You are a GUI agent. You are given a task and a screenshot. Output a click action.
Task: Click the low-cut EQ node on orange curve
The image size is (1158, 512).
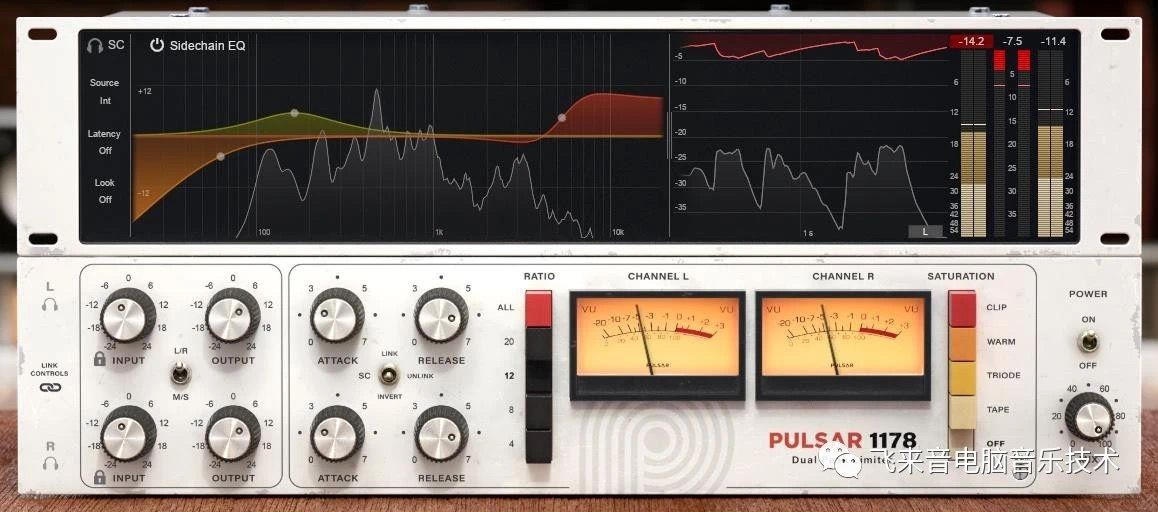point(220,156)
